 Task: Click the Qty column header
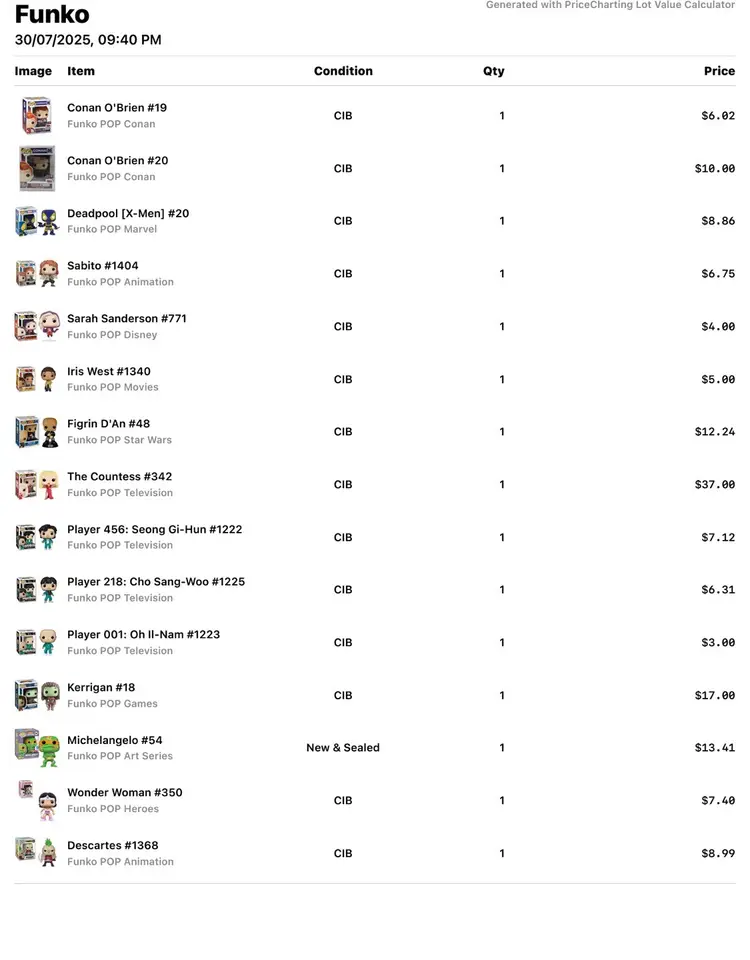(x=494, y=71)
